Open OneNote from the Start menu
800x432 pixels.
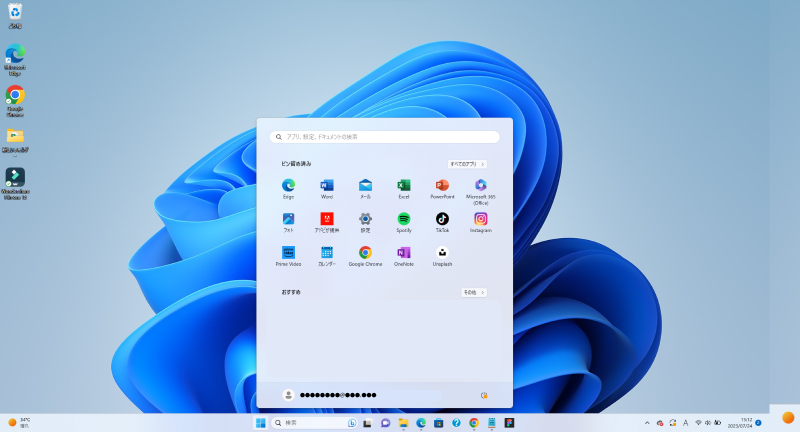click(404, 257)
